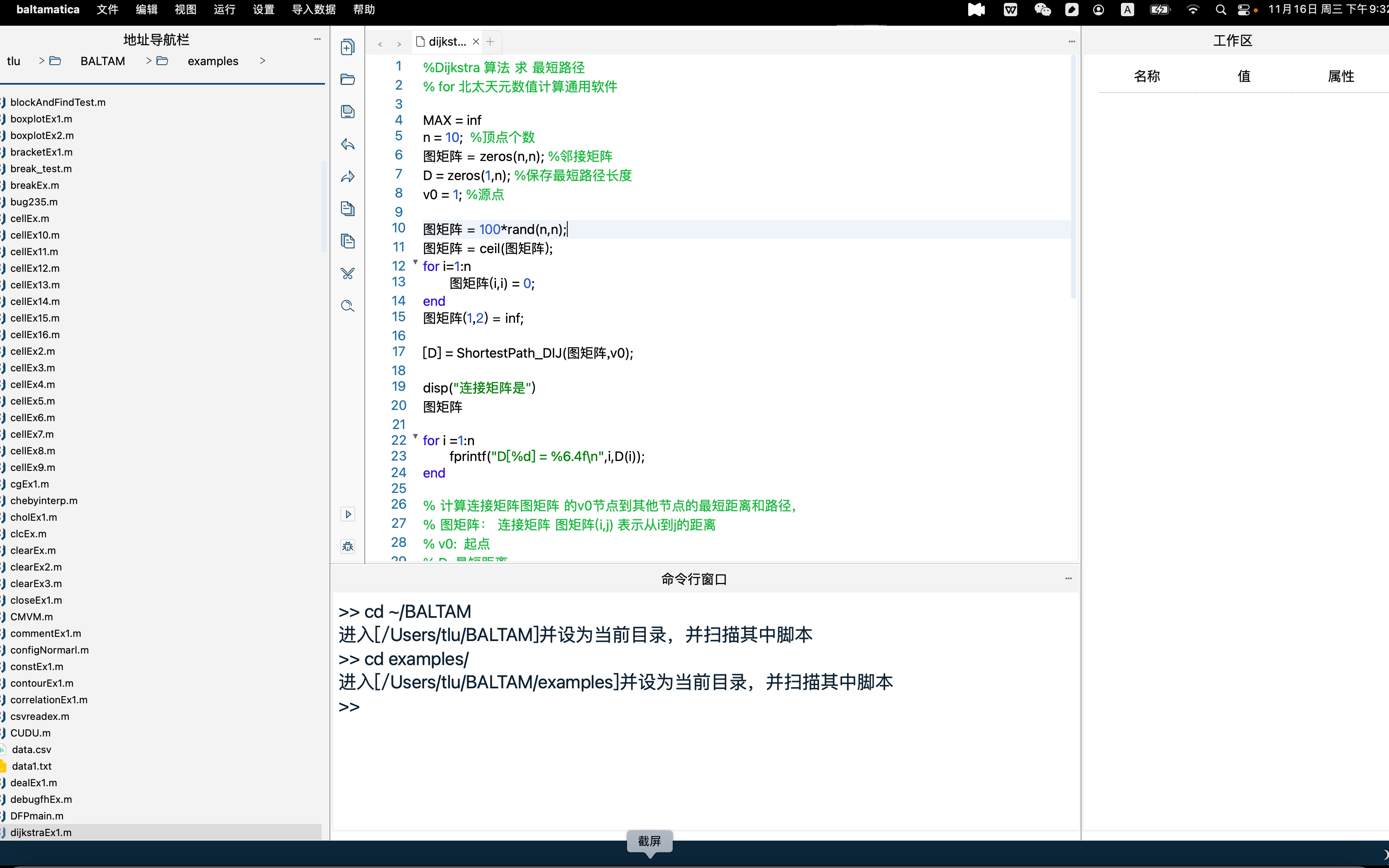Collapse the for loop at line 22
This screenshot has width=1389, height=868.
point(415,436)
